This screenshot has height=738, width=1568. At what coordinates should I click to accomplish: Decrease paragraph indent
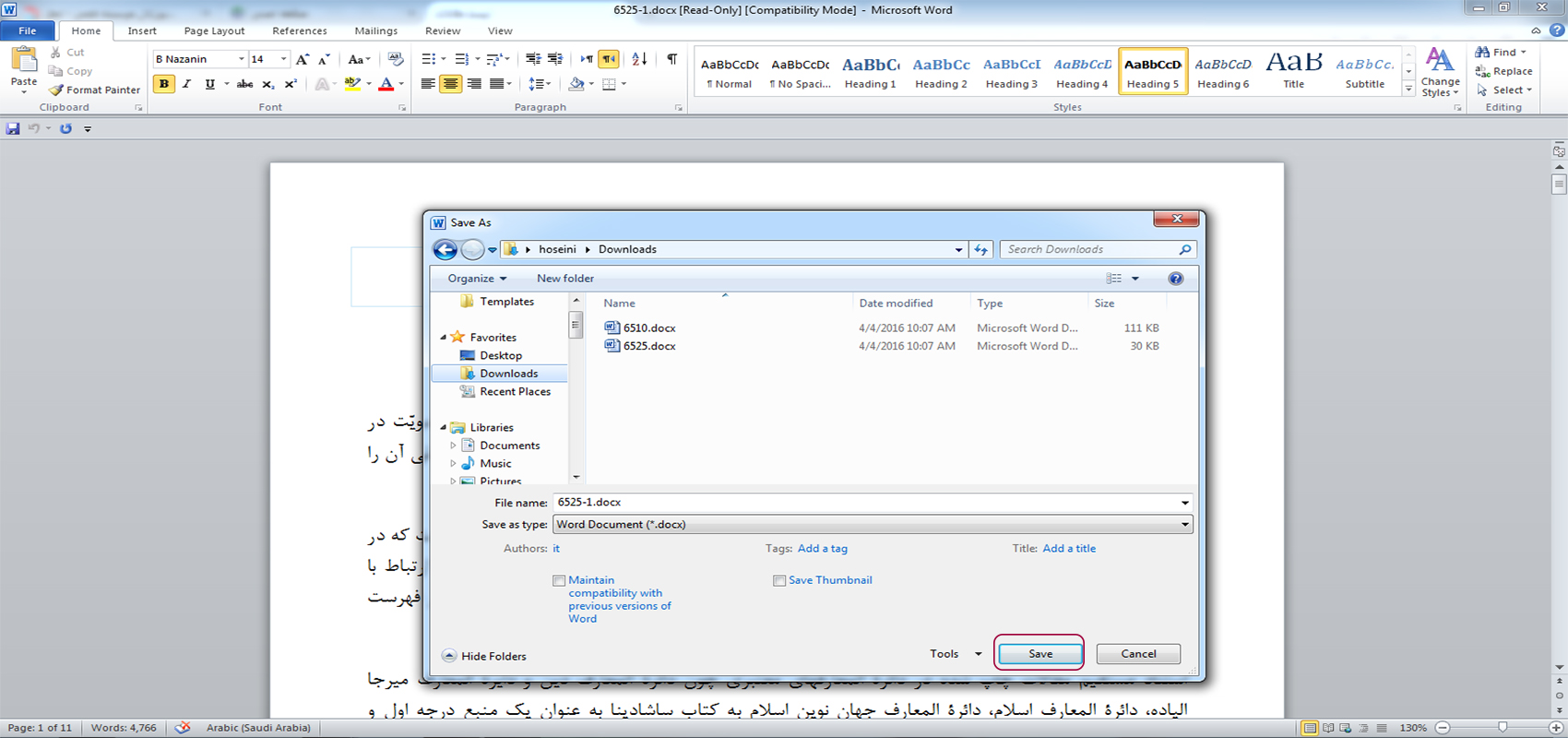click(x=533, y=59)
